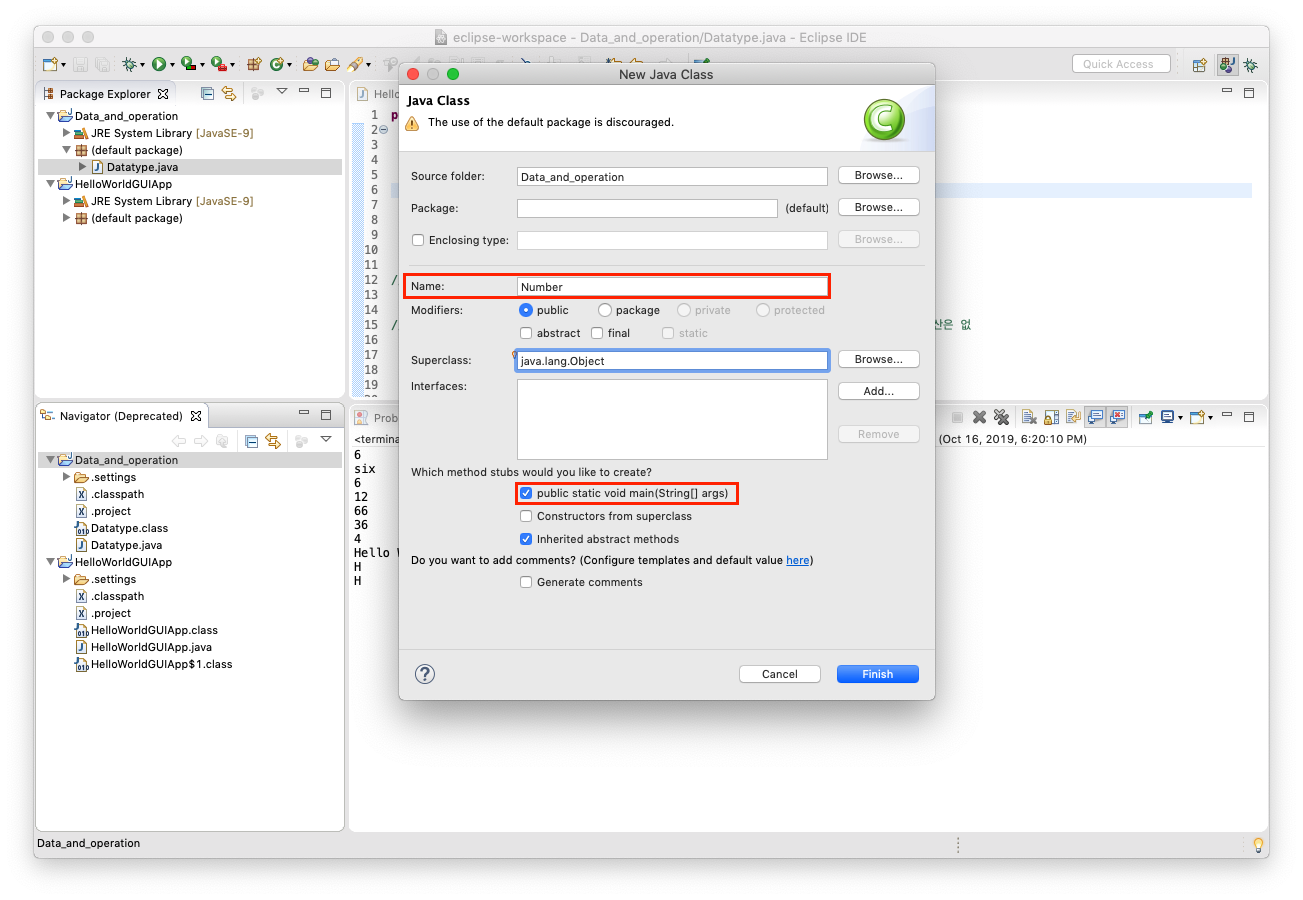Image resolution: width=1303 pixels, height=900 pixels.
Task: Uncheck Inherited abstract methods checkbox
Action: 526,539
